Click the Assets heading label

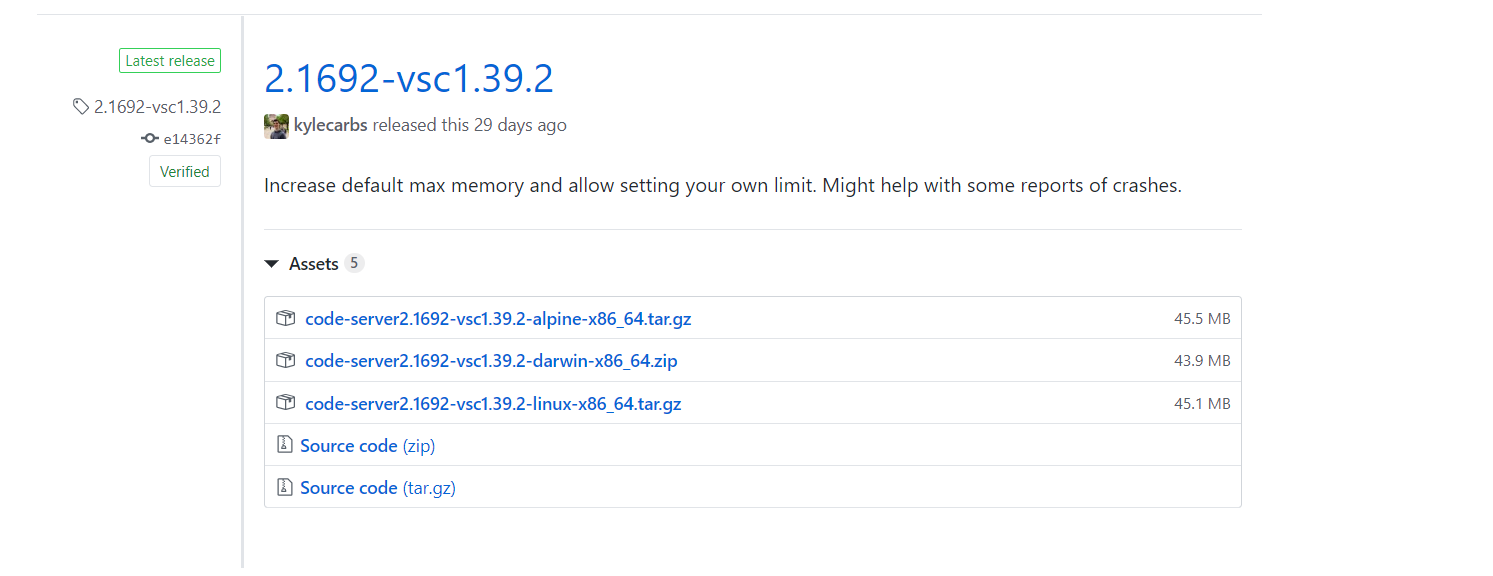(x=313, y=264)
